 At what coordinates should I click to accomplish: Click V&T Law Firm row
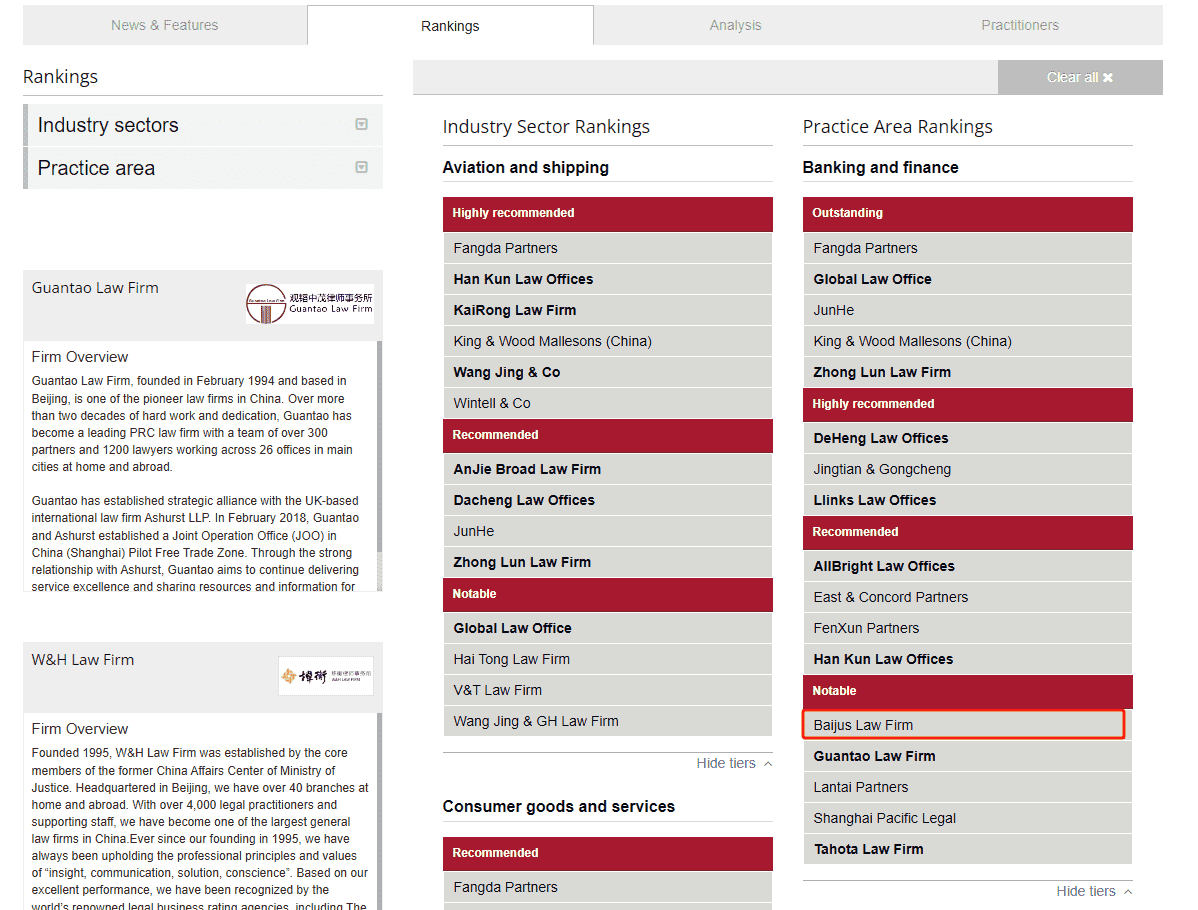[607, 690]
